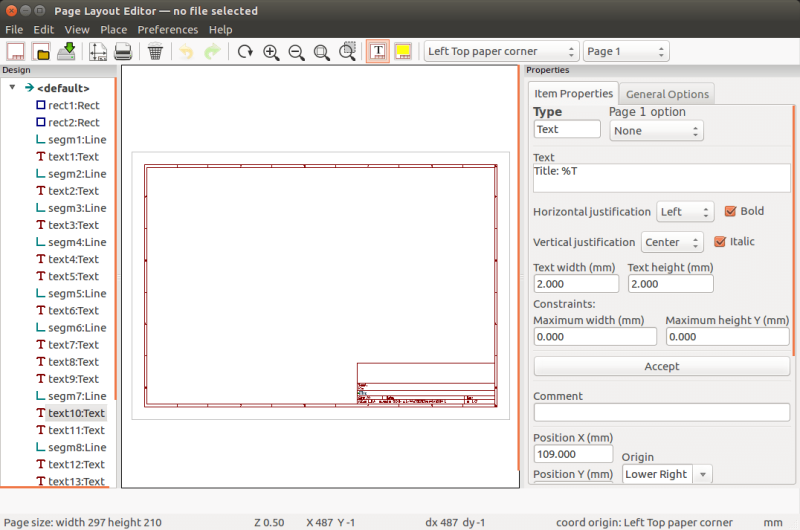Open the Edit menu
Image resolution: width=800 pixels, height=530 pixels.
pyautogui.click(x=44, y=30)
